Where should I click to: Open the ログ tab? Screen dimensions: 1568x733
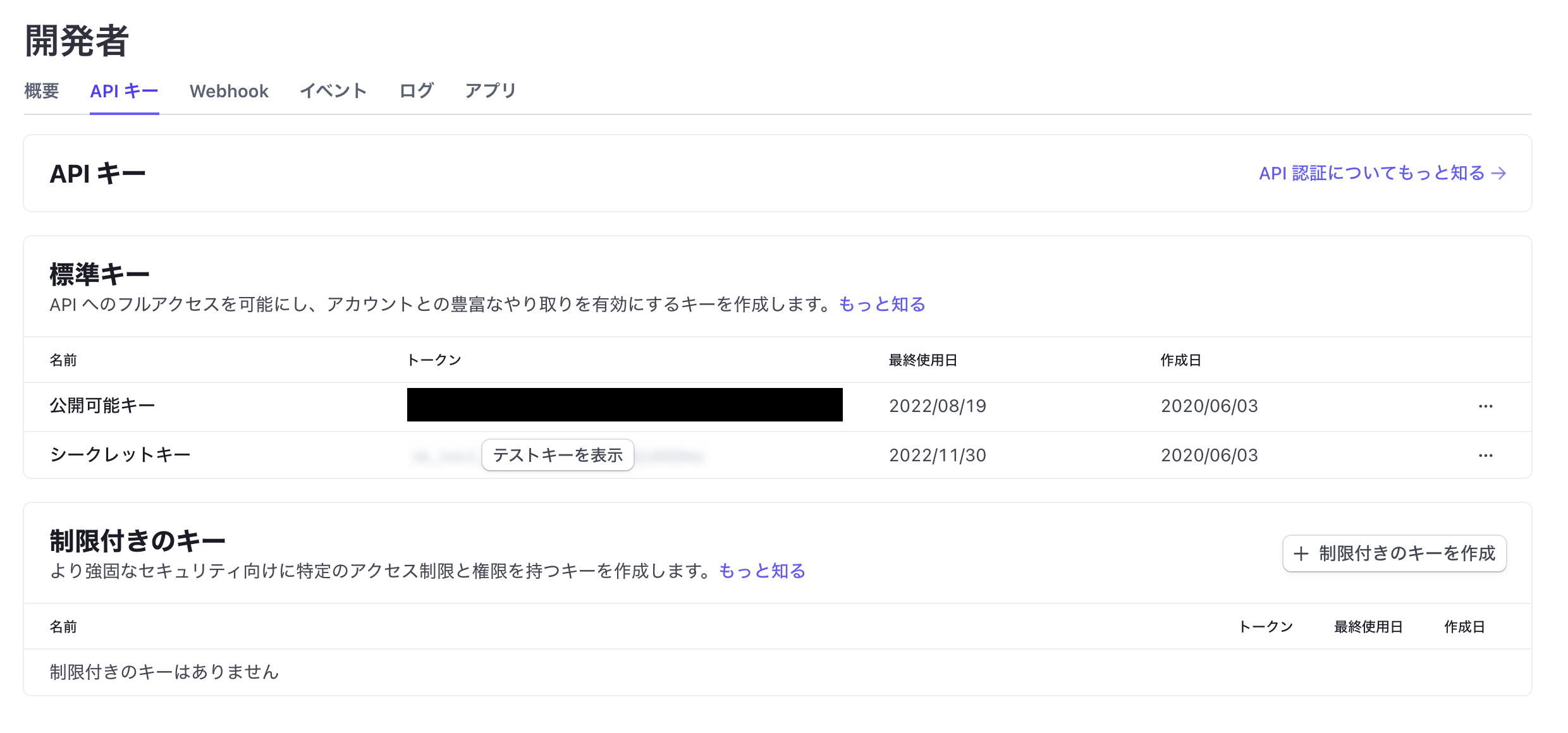416,90
